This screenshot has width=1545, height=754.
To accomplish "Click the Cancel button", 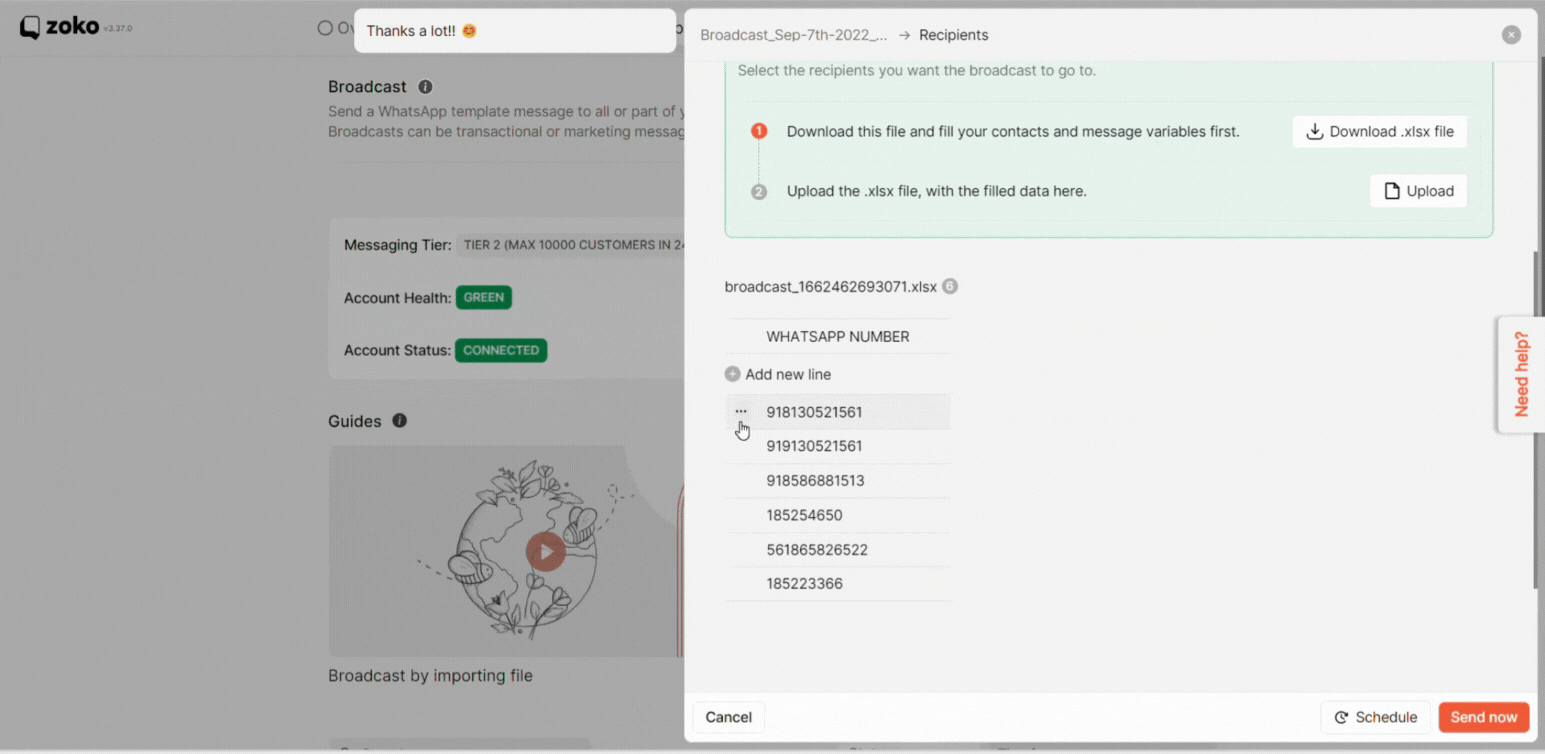I will point(729,717).
